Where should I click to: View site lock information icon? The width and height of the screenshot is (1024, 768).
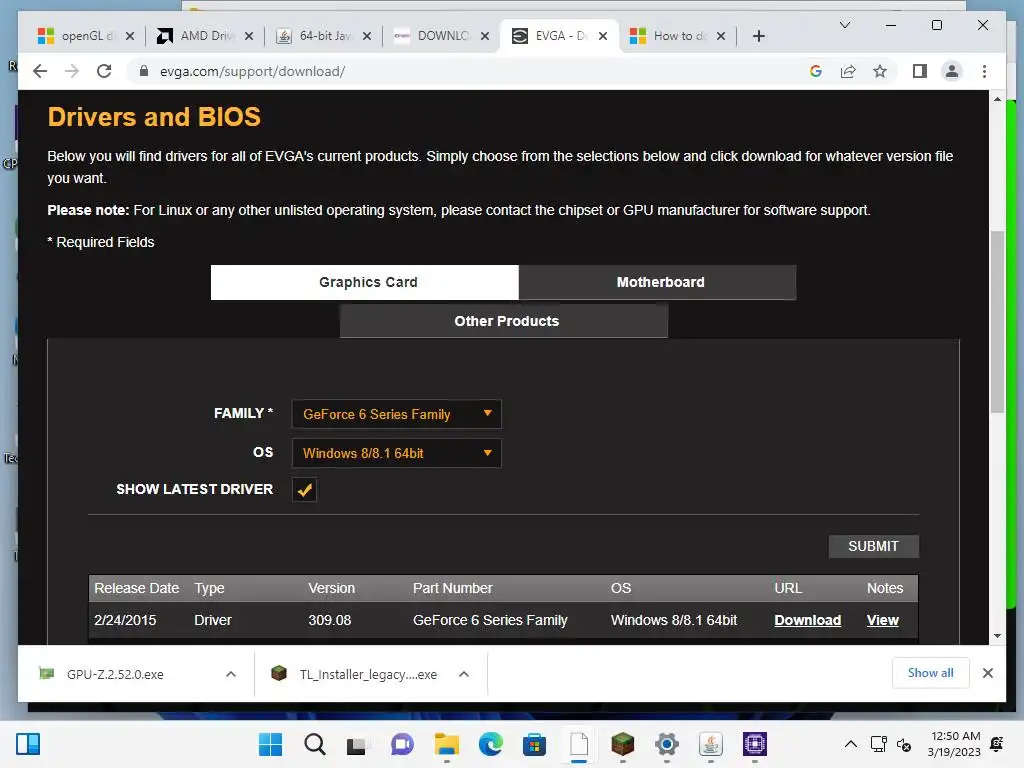point(144,71)
